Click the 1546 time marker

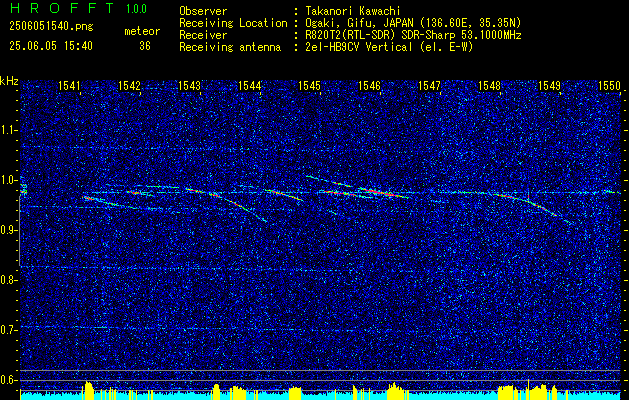tap(369, 85)
